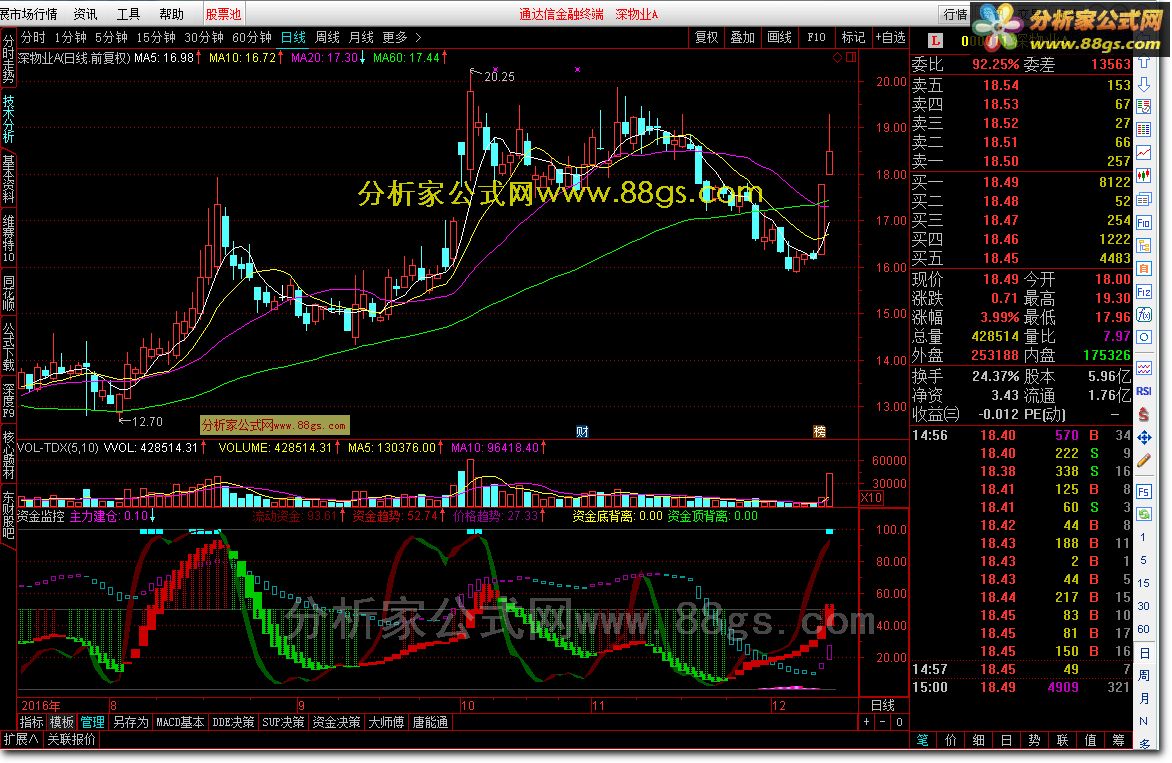
Task: Expand the 扩展∧ panel
Action: [x=21, y=740]
